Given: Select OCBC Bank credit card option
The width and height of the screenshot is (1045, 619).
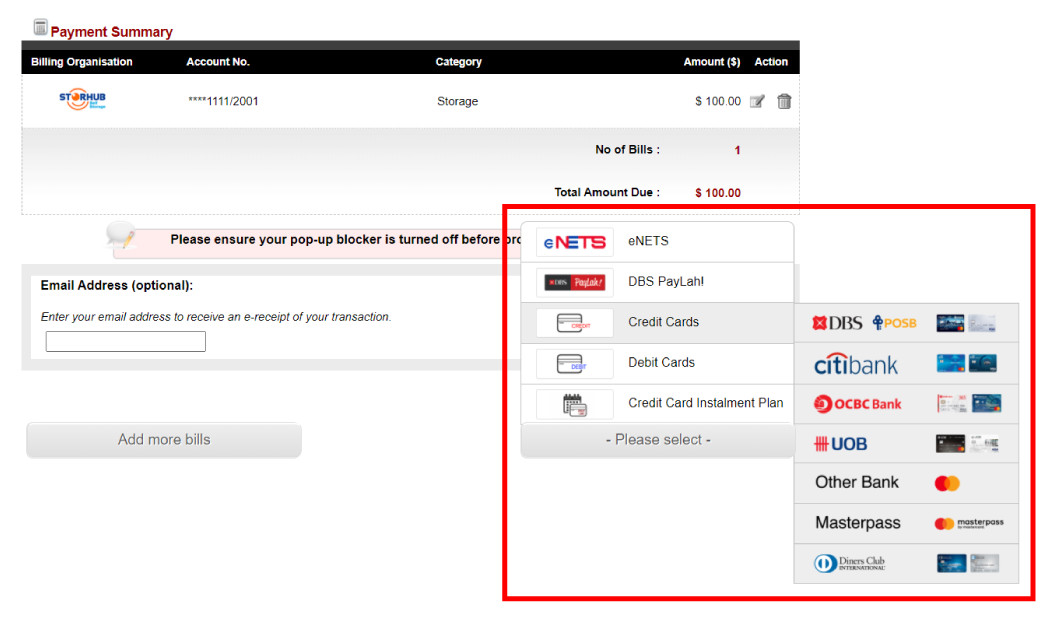Looking at the screenshot, I should coord(906,404).
